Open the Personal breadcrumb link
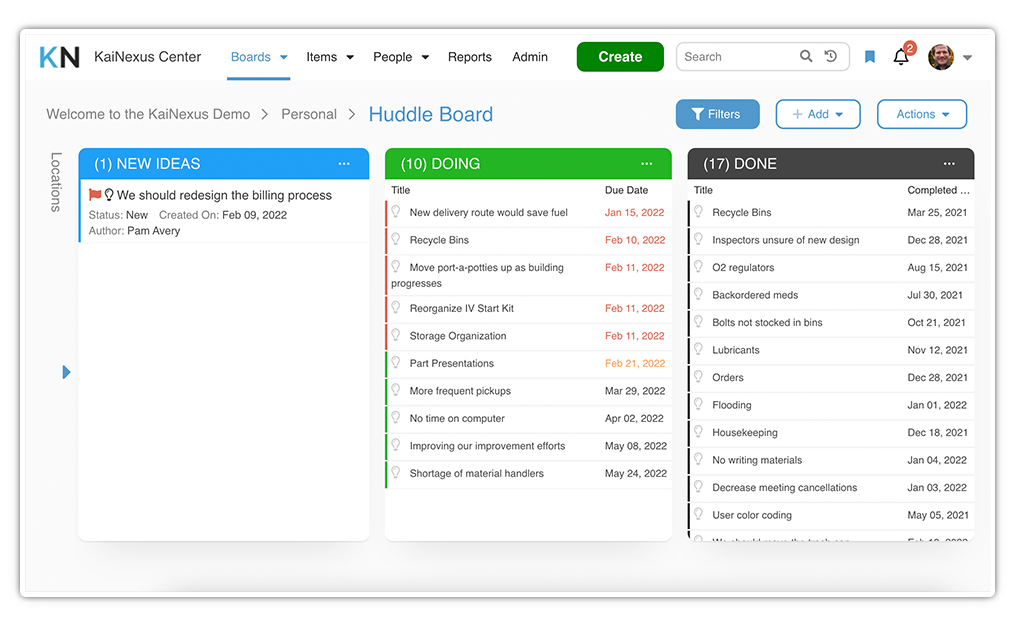Viewport: 1015px width, 630px height. [x=309, y=114]
